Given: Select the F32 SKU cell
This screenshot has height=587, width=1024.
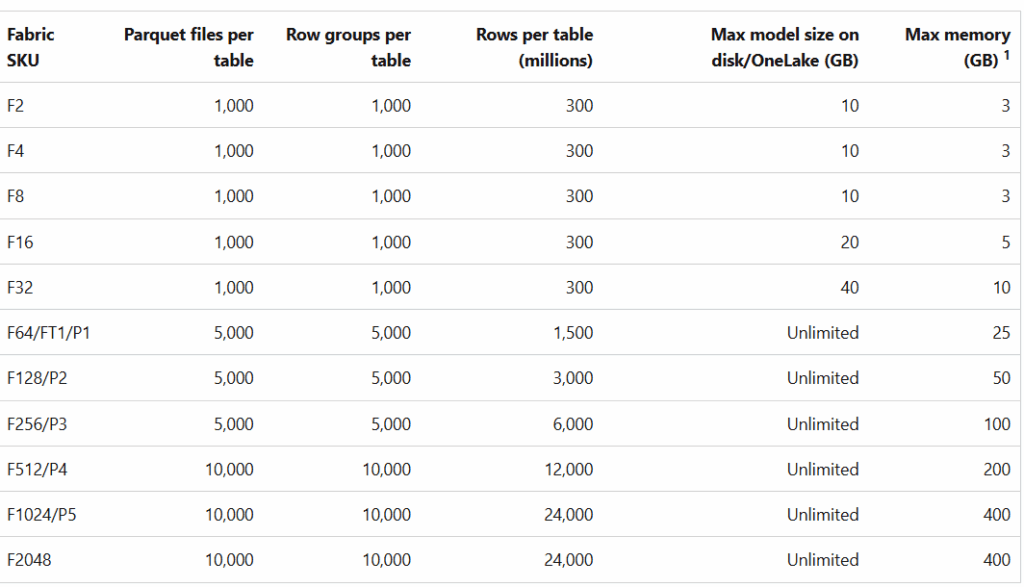Looking at the screenshot, I should 20,287.
